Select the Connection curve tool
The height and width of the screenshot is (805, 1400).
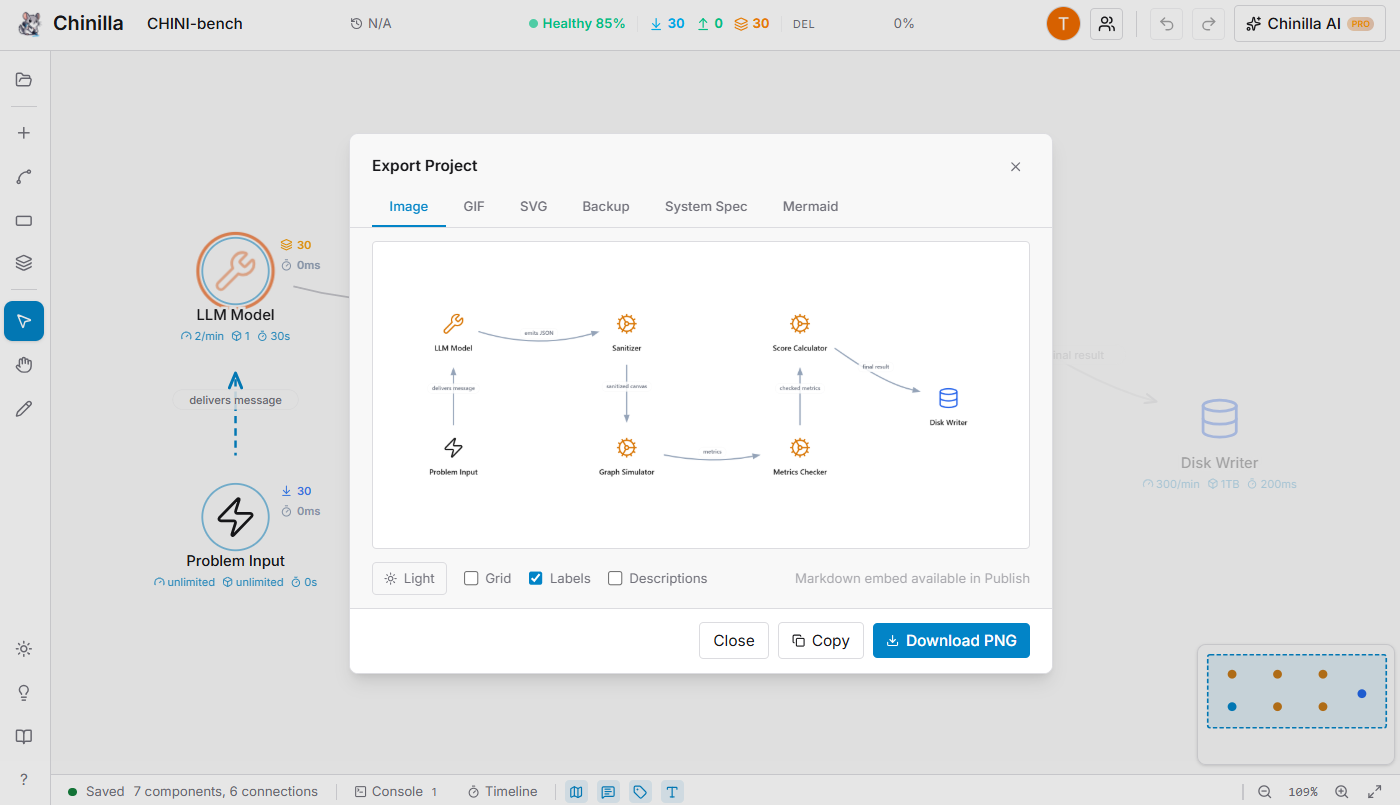24,176
